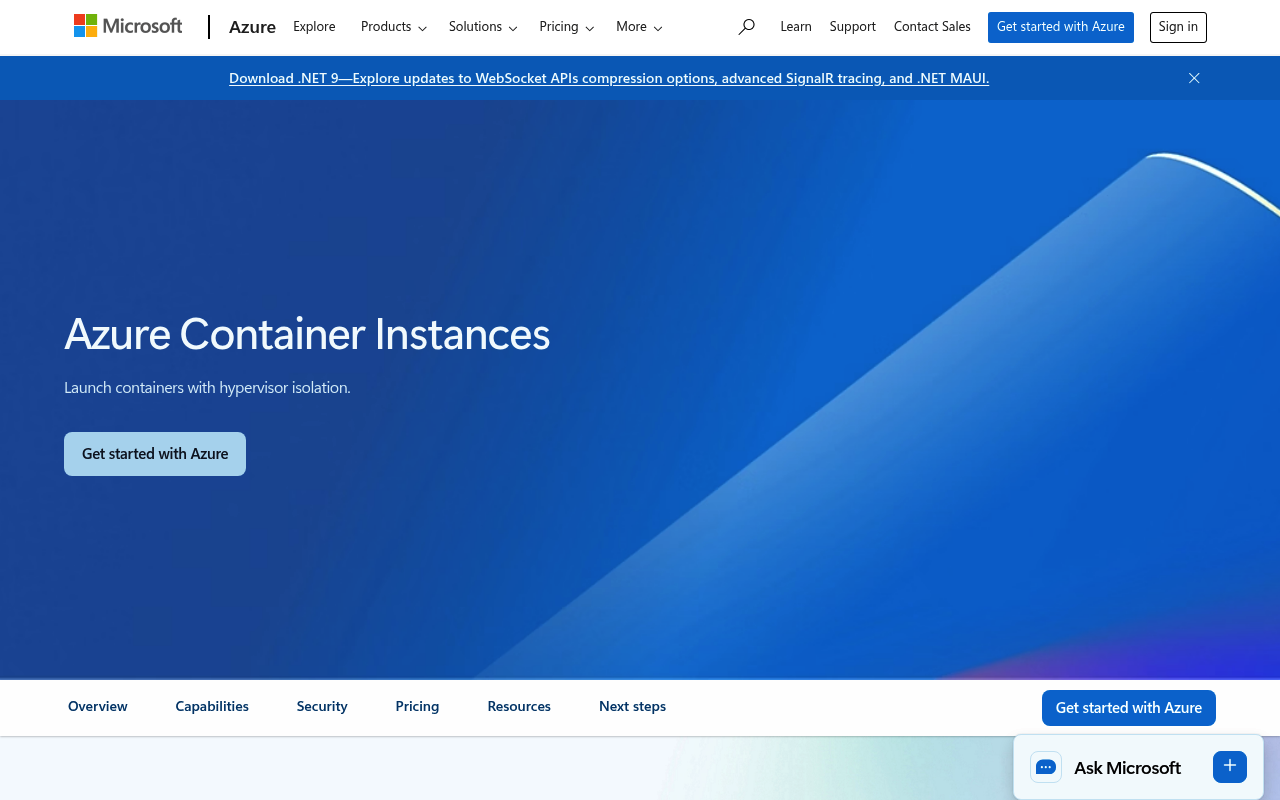Click 'Launch containers with hypervisor isolation.' text
Viewport: 1280px width, 800px height.
click(207, 388)
